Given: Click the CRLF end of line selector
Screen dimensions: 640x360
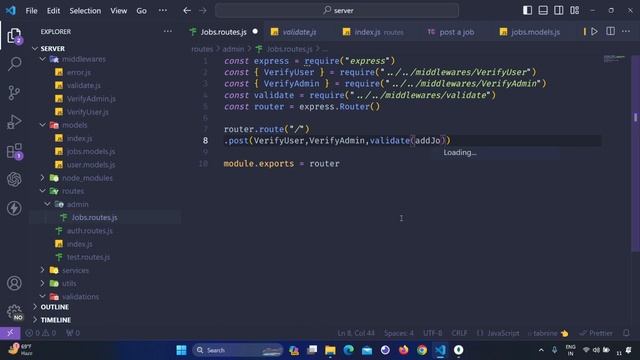Looking at the screenshot, I should [x=459, y=333].
